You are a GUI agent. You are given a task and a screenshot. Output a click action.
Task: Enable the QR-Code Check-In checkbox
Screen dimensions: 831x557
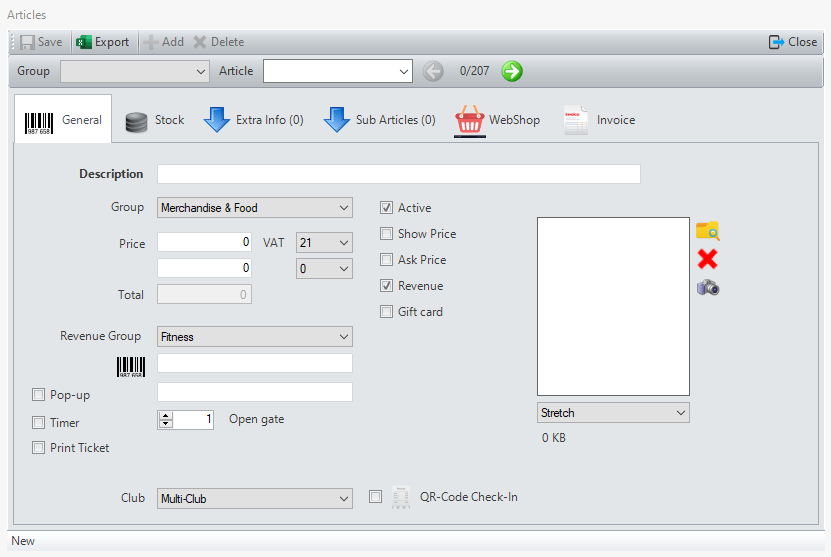pos(376,497)
